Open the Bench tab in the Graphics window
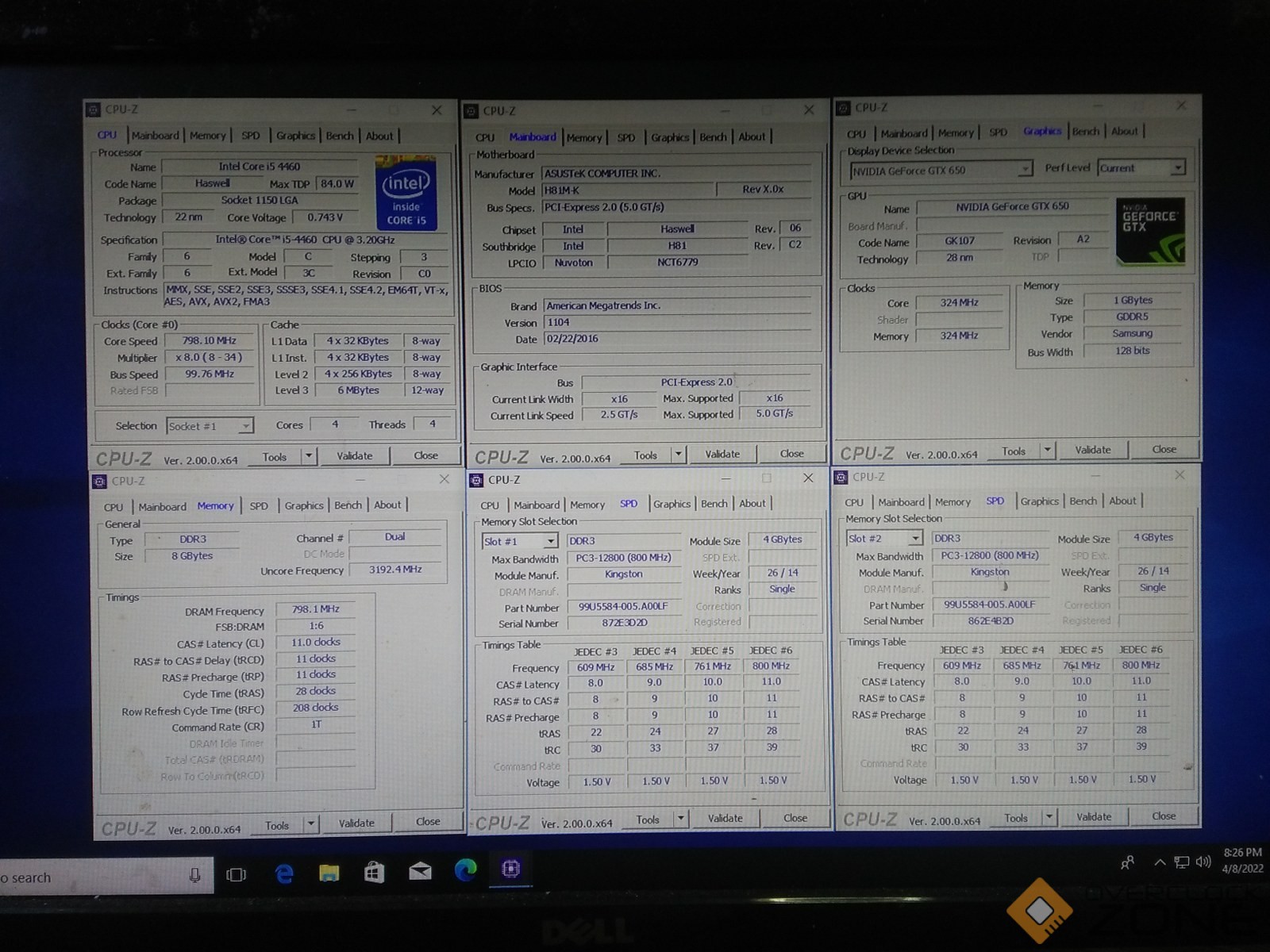 click(x=1086, y=131)
